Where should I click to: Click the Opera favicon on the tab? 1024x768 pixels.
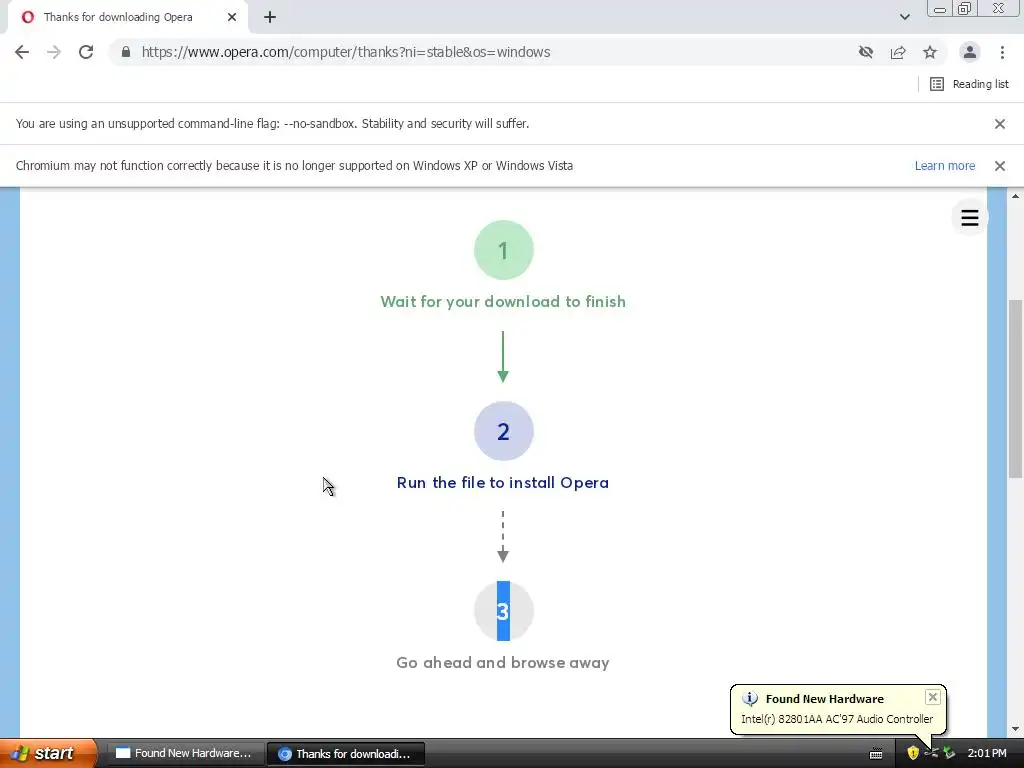pyautogui.click(x=27, y=17)
